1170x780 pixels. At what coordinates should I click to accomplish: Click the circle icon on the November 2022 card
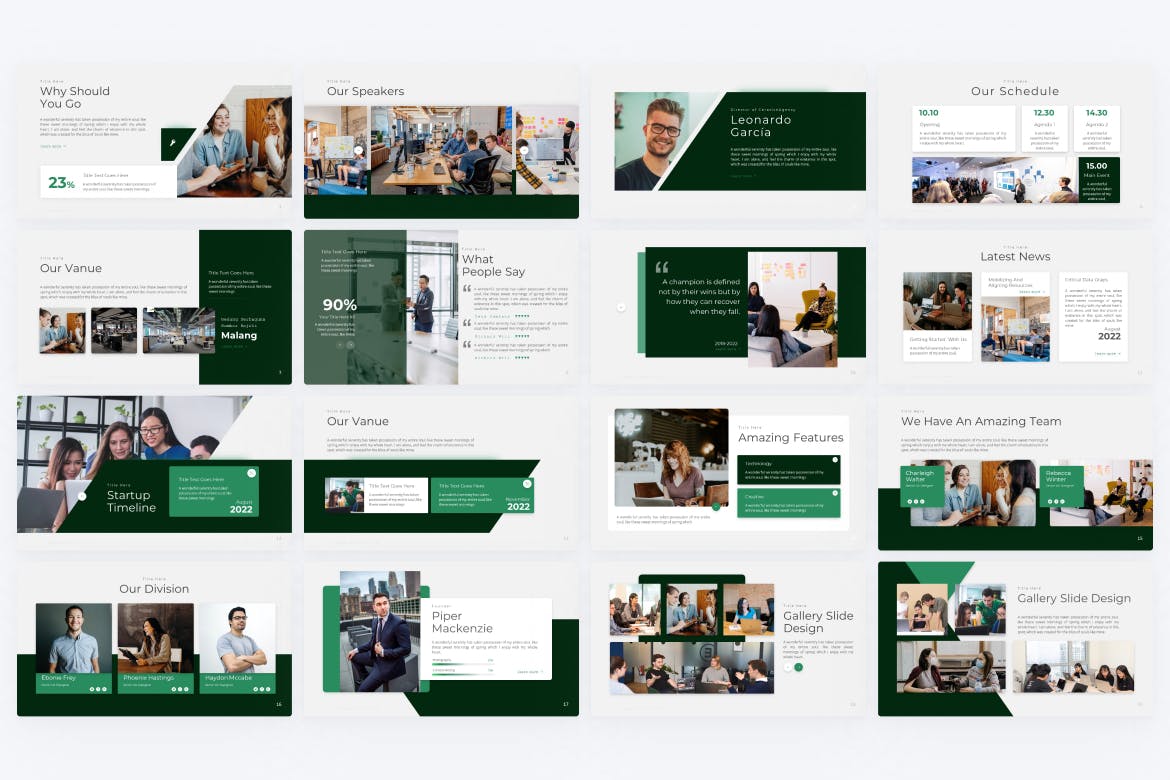tap(526, 484)
